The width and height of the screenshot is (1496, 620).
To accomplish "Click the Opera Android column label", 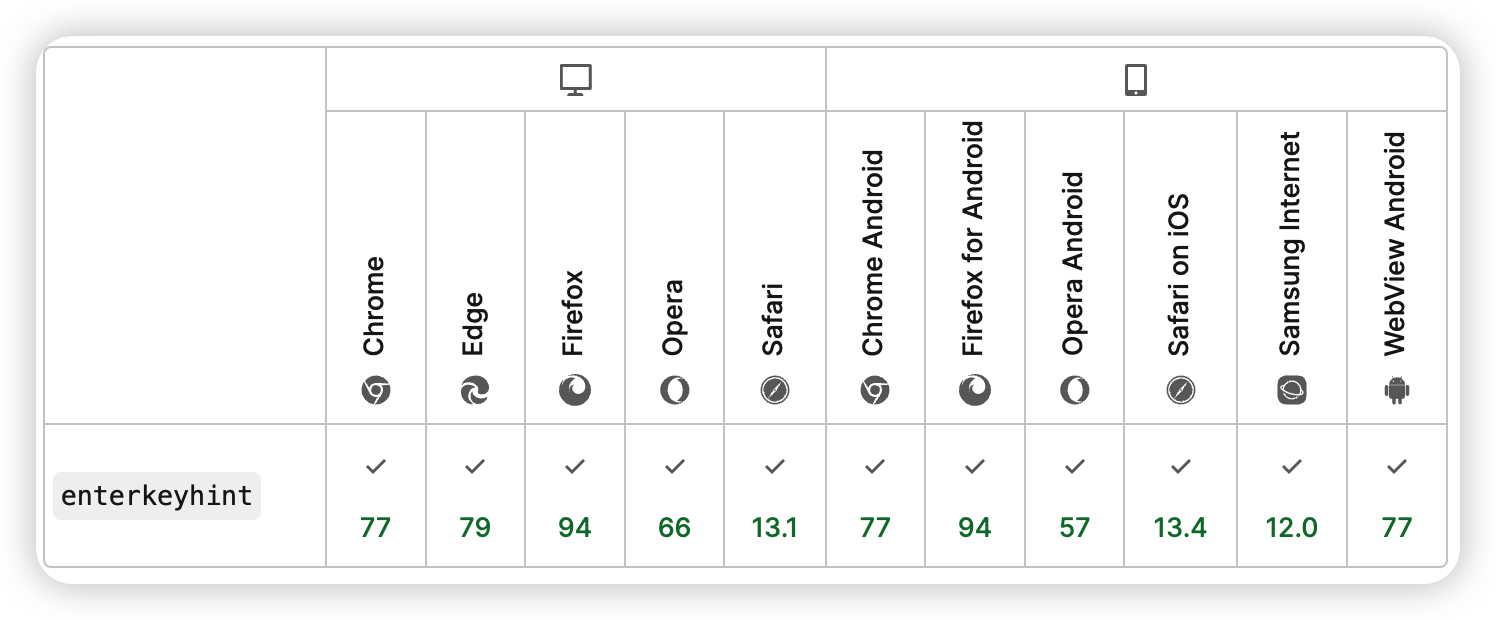I will [x=1074, y=264].
